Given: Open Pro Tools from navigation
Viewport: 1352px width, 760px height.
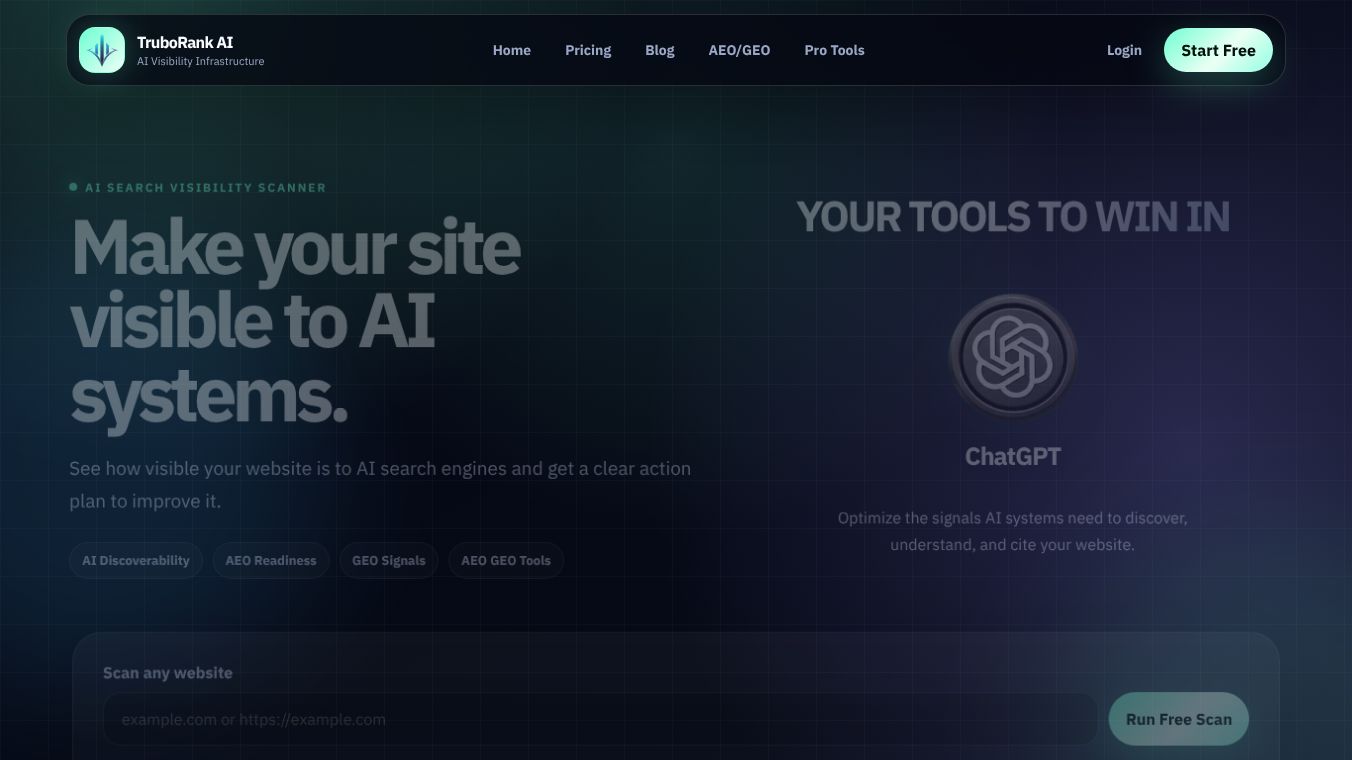Looking at the screenshot, I should [835, 50].
